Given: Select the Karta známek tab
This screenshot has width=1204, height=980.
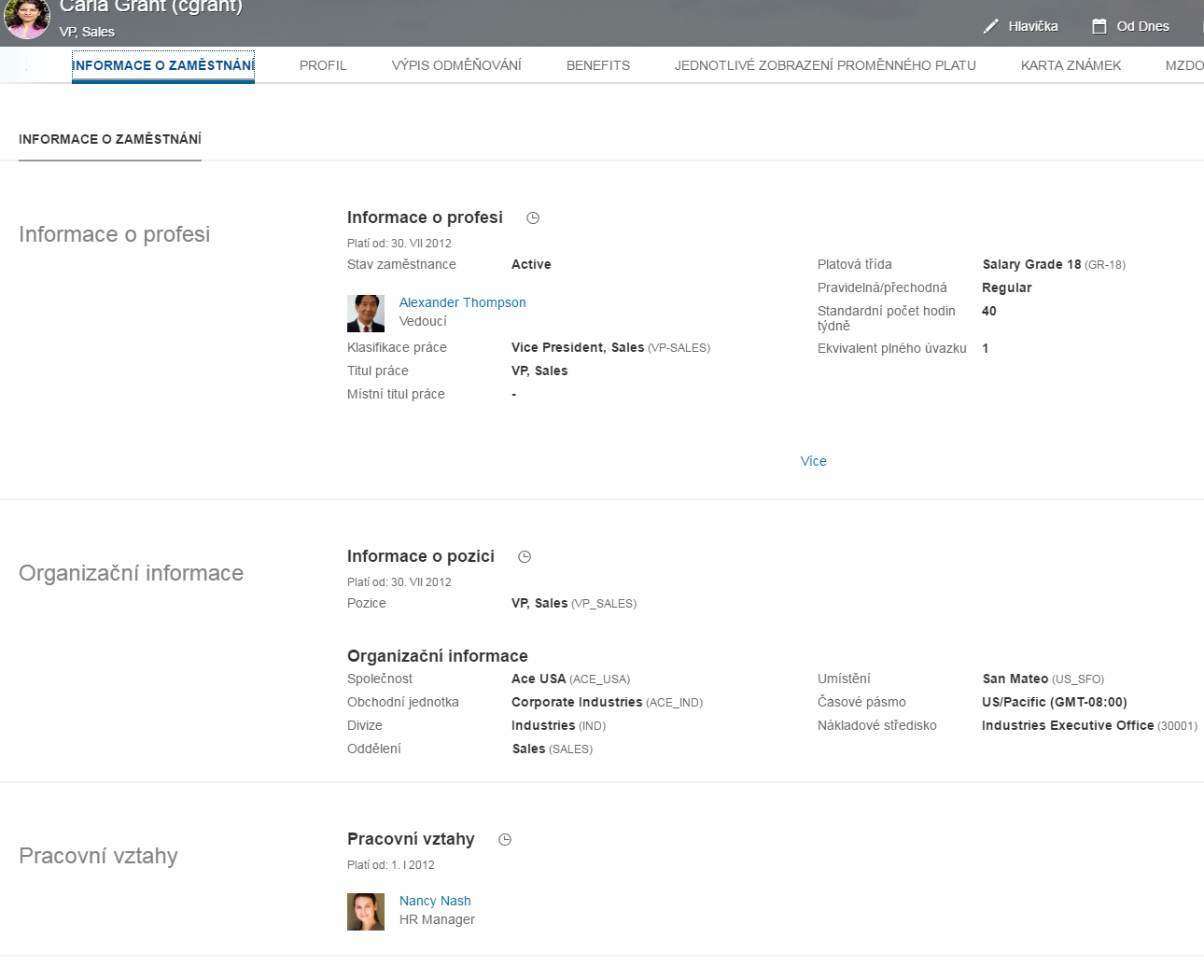Looking at the screenshot, I should (x=1071, y=65).
